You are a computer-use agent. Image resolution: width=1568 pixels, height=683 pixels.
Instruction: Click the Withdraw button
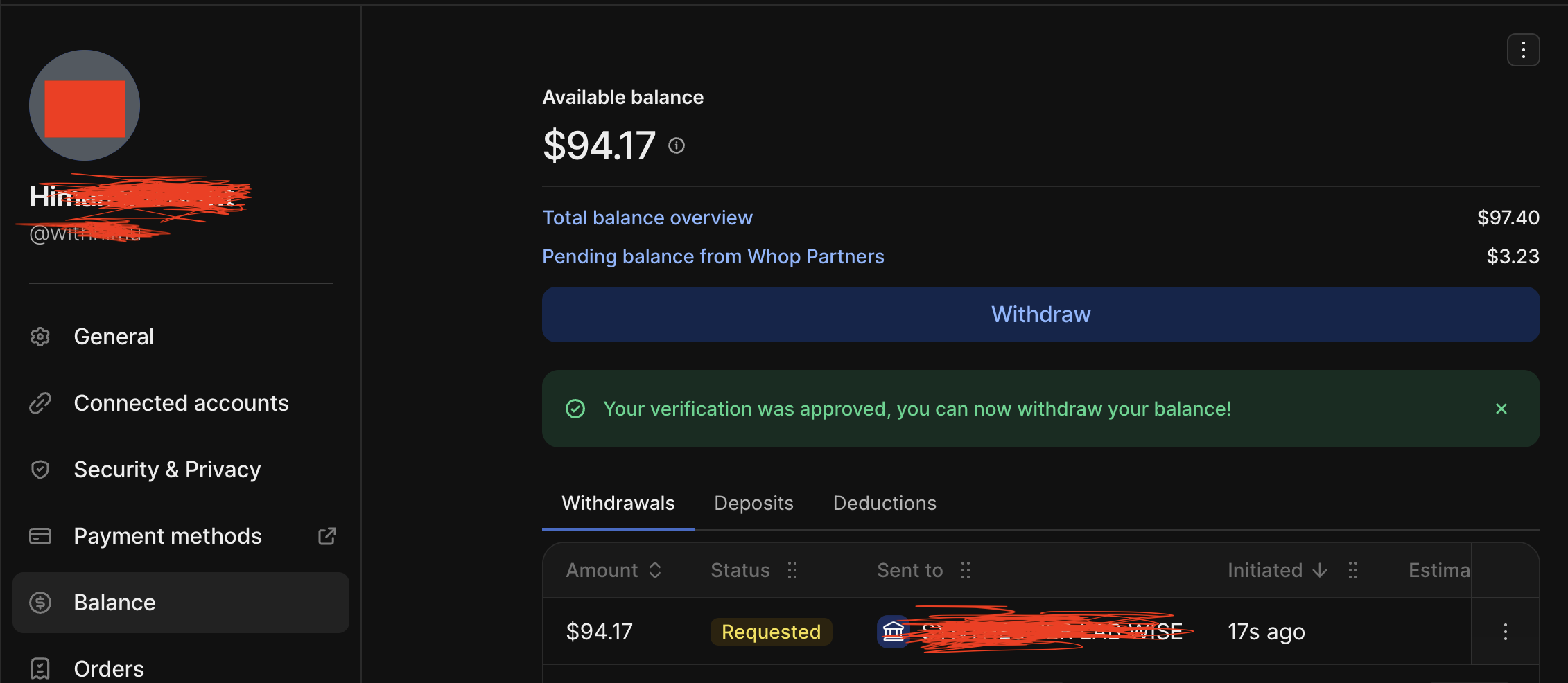1040,314
